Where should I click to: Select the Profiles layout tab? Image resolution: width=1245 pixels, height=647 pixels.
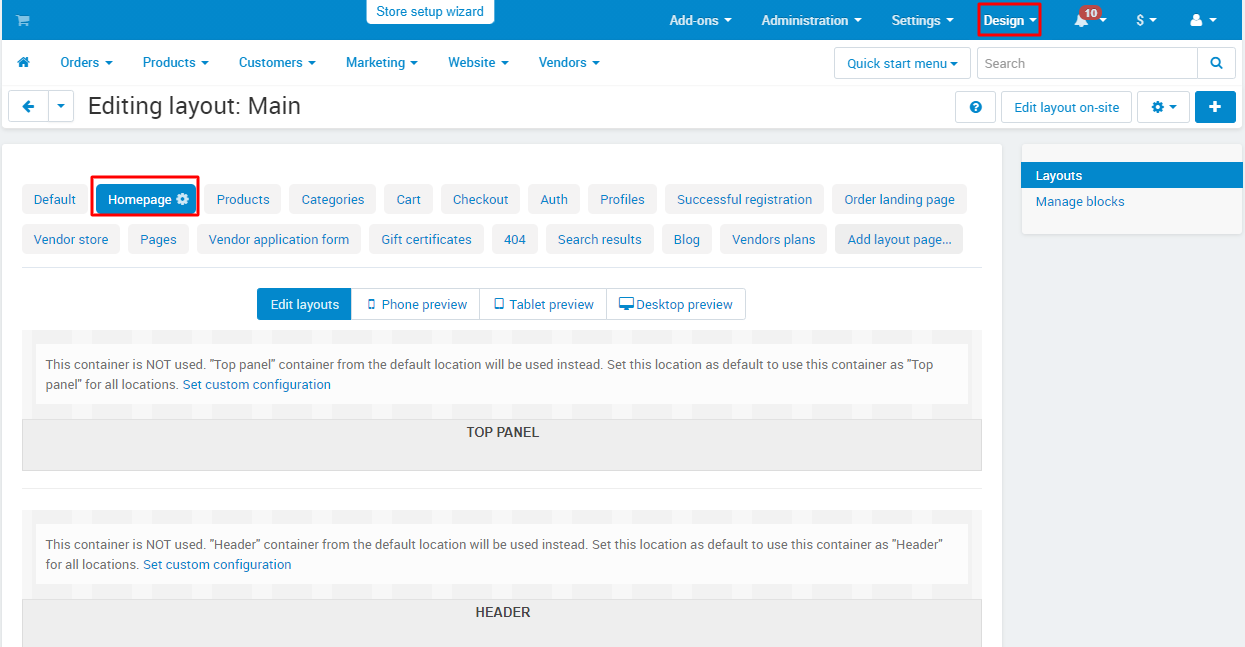(622, 199)
